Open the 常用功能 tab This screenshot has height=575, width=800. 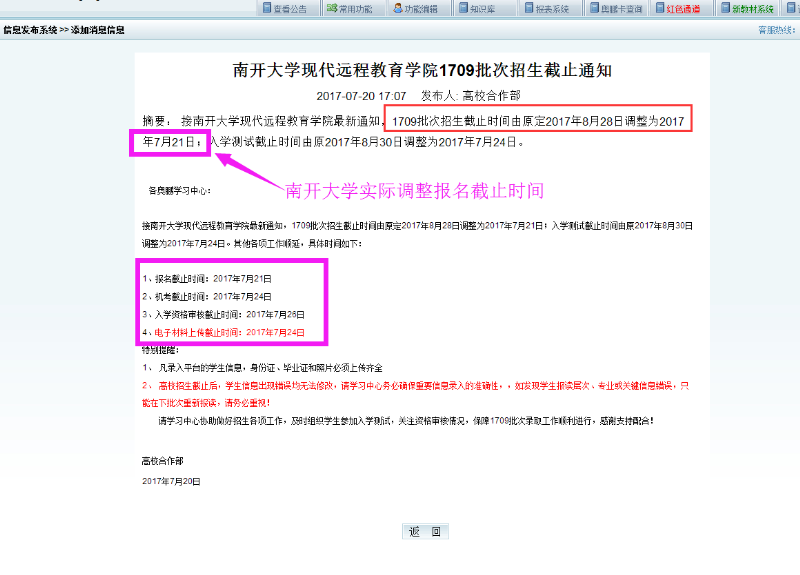350,9
